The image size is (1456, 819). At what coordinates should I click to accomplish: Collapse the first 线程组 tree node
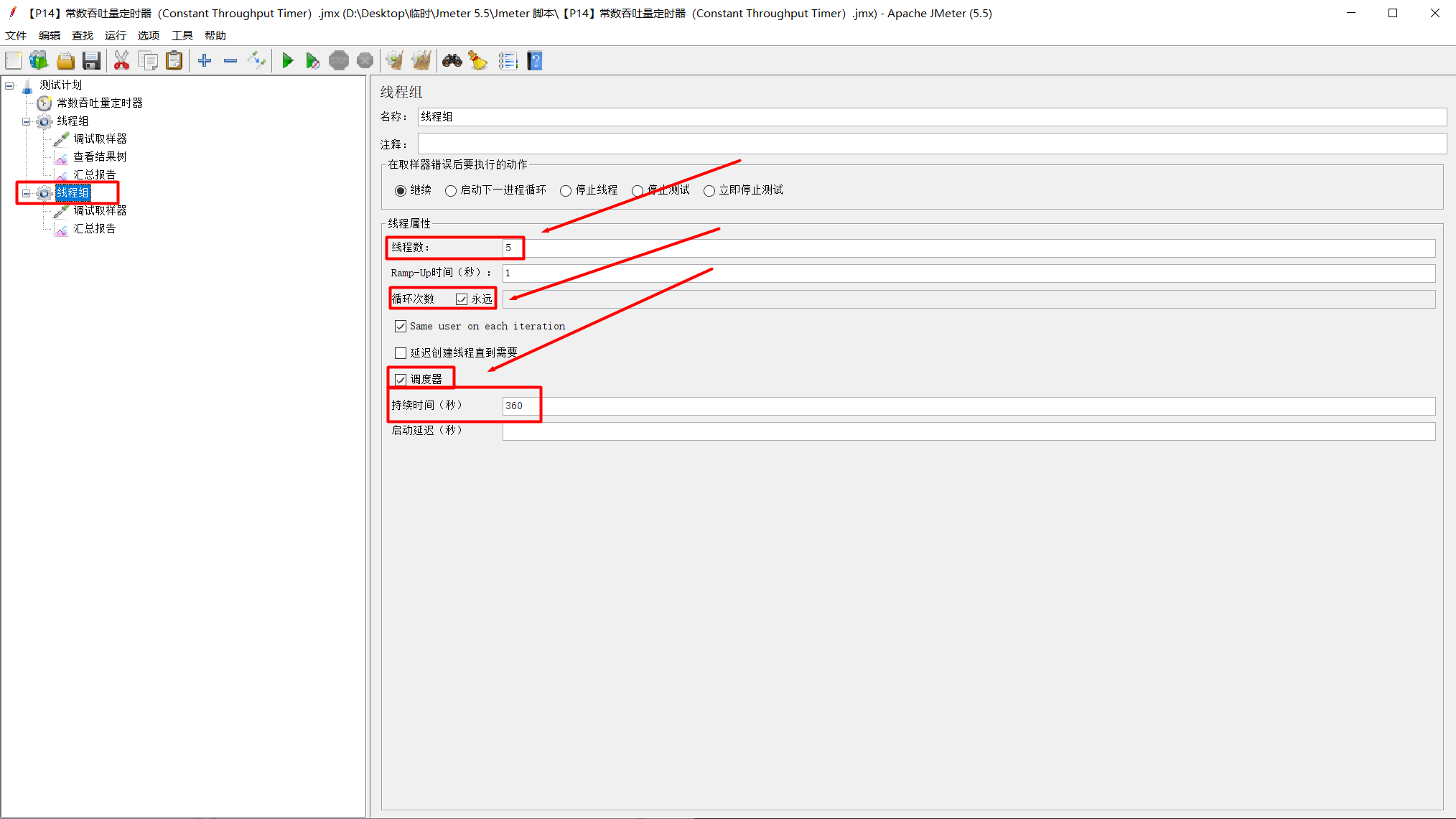click(x=27, y=121)
